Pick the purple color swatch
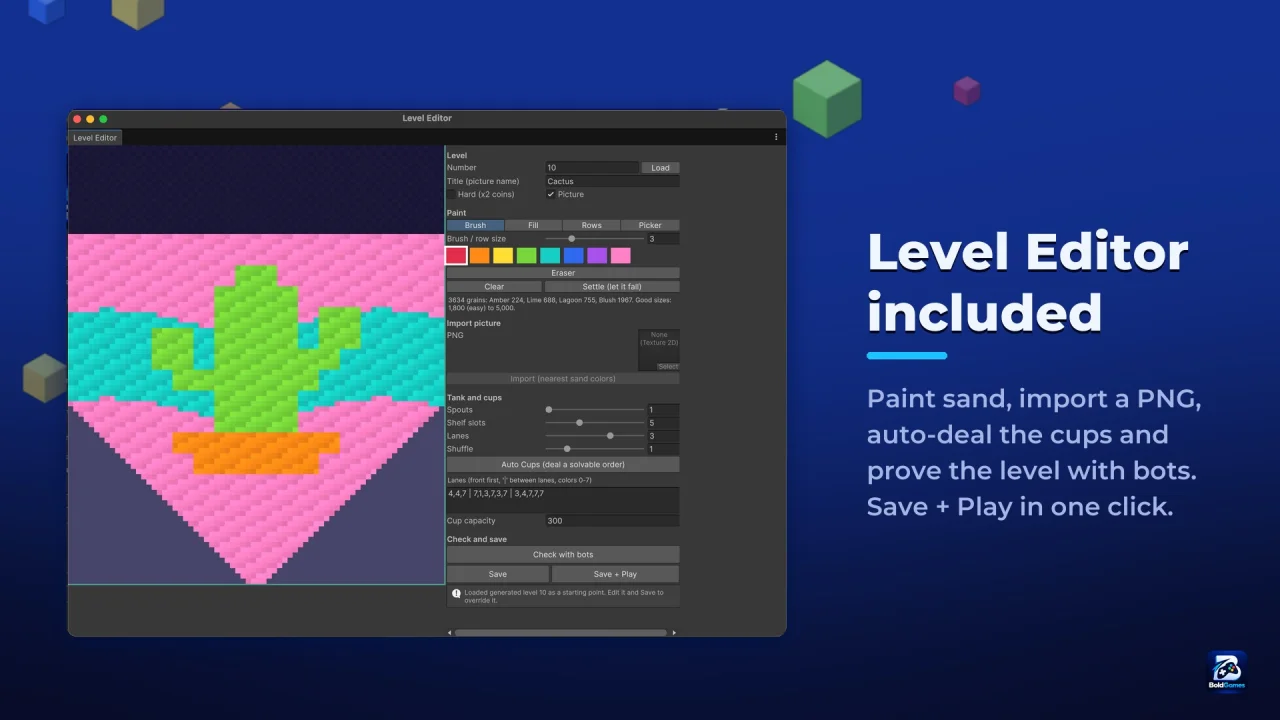The width and height of the screenshot is (1280, 720). point(597,256)
